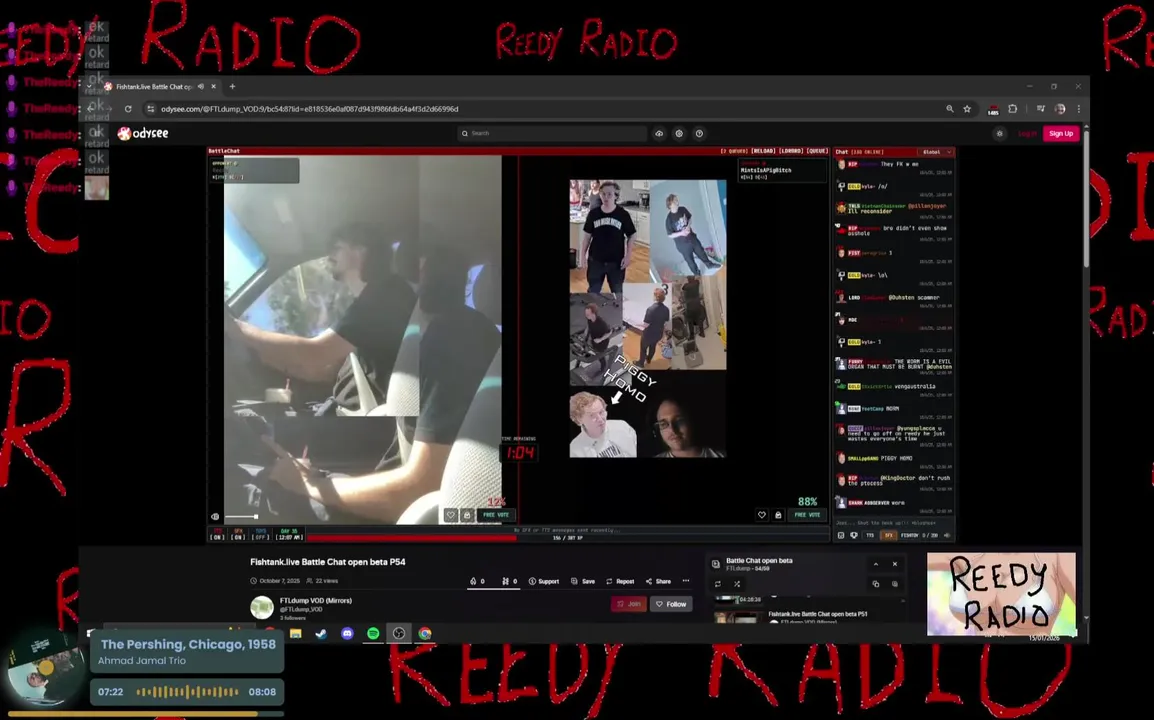This screenshot has width=1154, height=720.
Task: Click [RELOAD] in BattleChat header
Action: pos(762,151)
